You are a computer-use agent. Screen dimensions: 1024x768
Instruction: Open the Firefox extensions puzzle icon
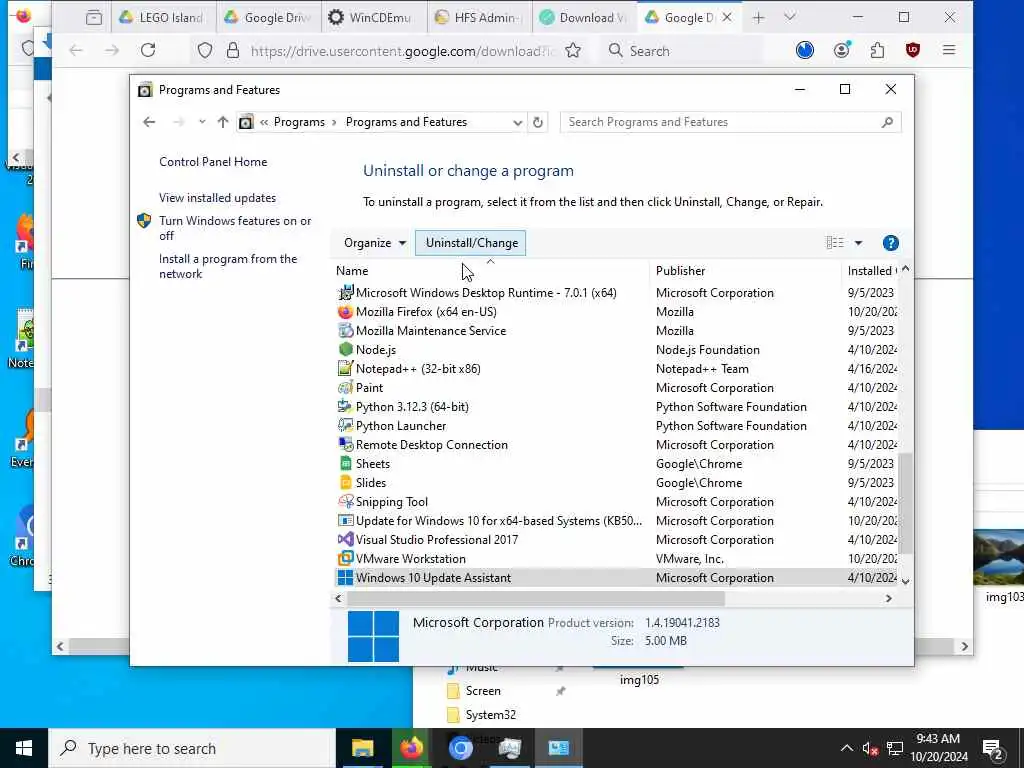(x=877, y=50)
